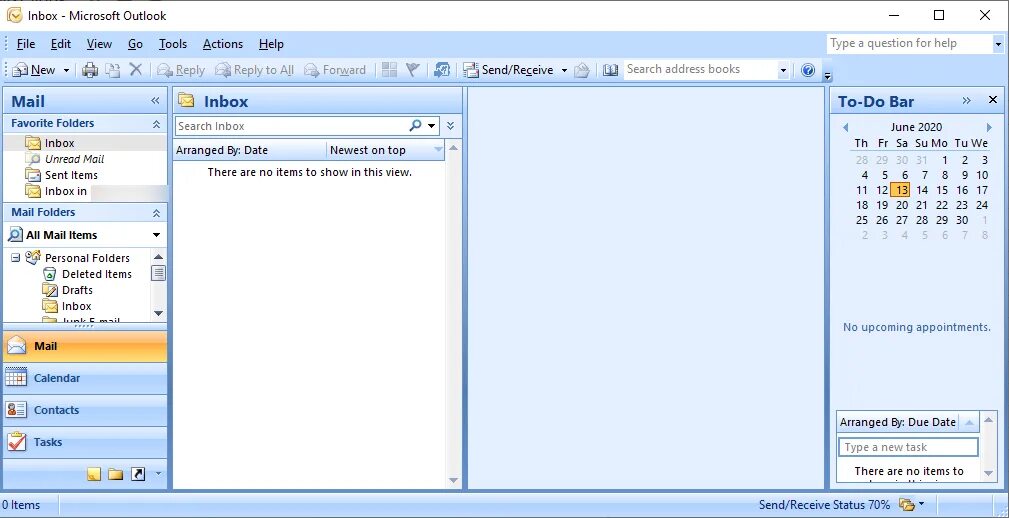Viewport: 1009px width, 518px height.
Task: Click the blue toolbar icon beside the Follow Up flag
Action: tap(442, 70)
